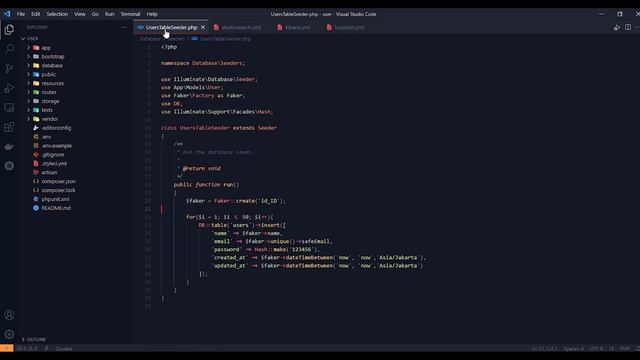640x360 pixels.
Task: Open the .env file in explorer
Action: click(x=46, y=137)
